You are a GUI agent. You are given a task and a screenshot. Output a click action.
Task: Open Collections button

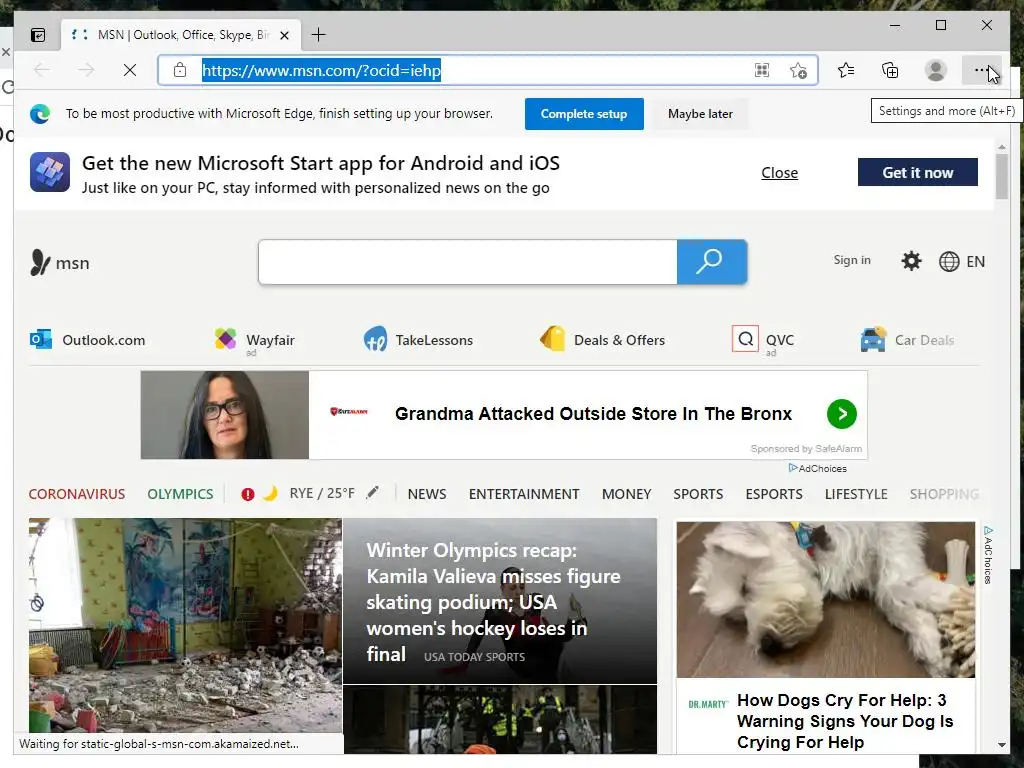[x=890, y=70]
